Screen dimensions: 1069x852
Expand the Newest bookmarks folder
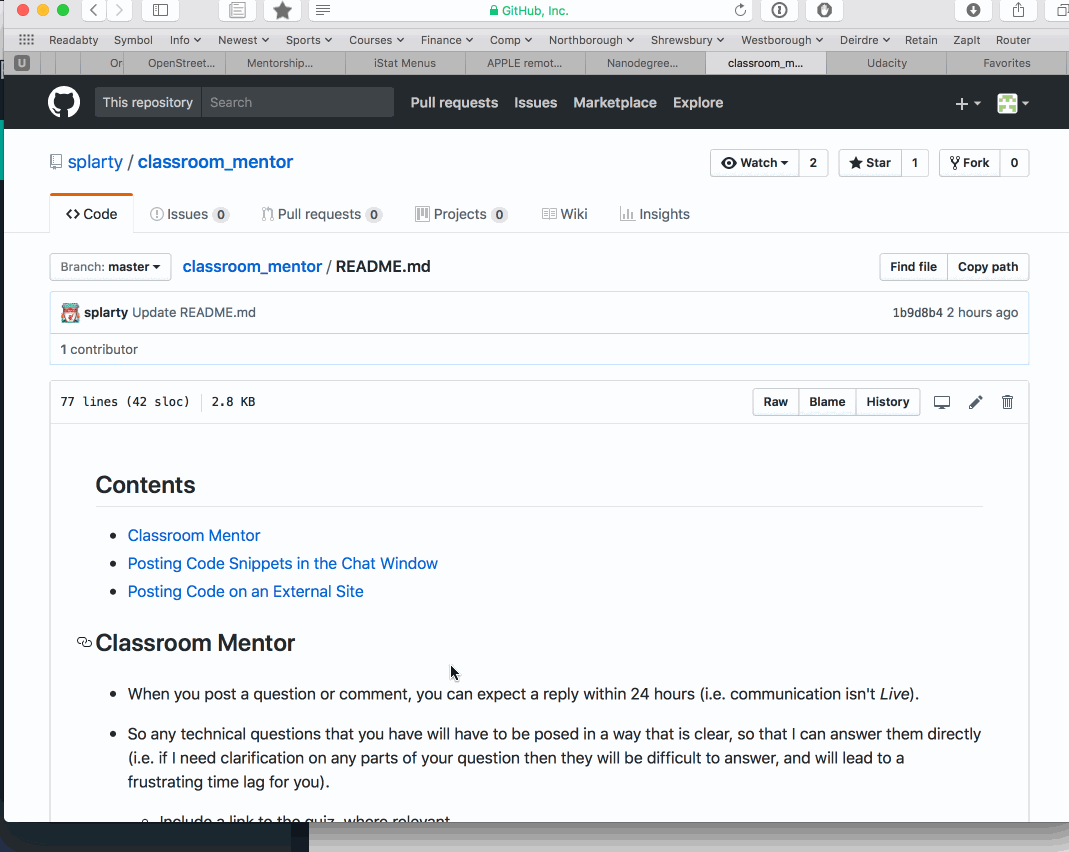coord(243,40)
